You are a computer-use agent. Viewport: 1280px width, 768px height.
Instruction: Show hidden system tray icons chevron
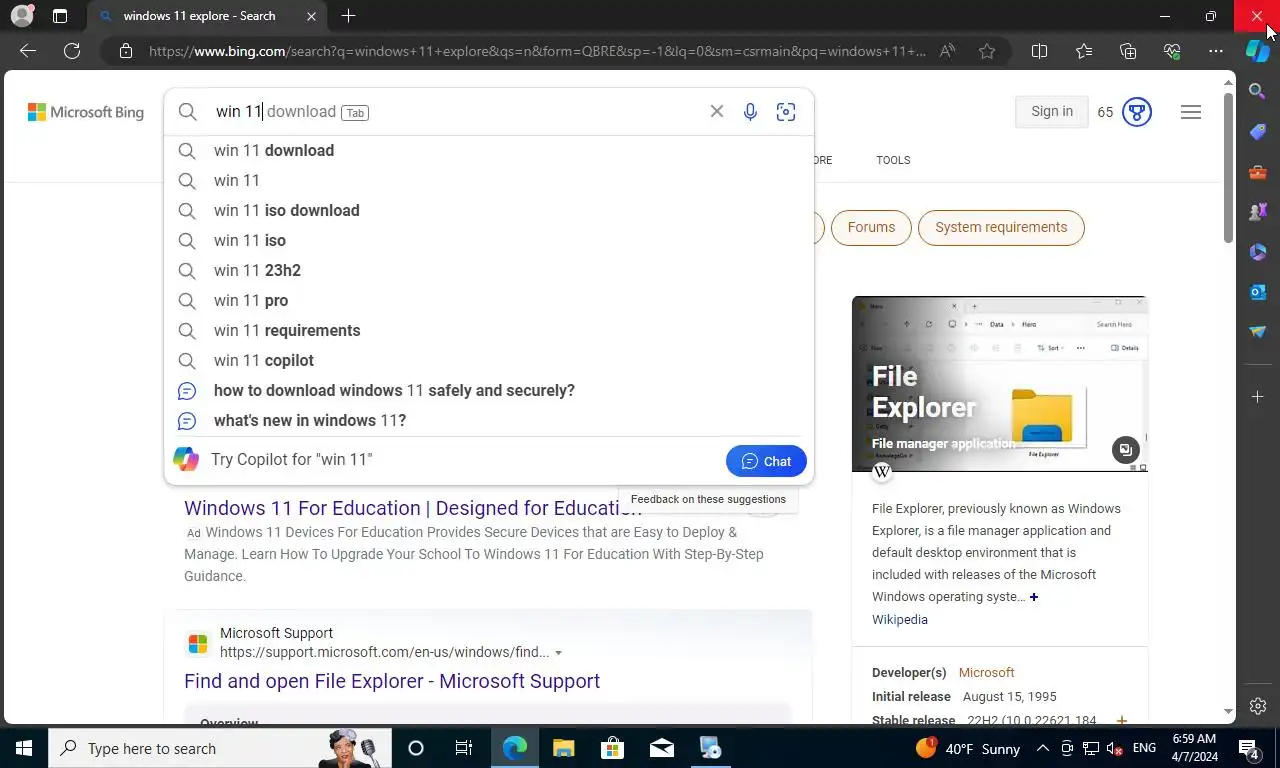1042,748
